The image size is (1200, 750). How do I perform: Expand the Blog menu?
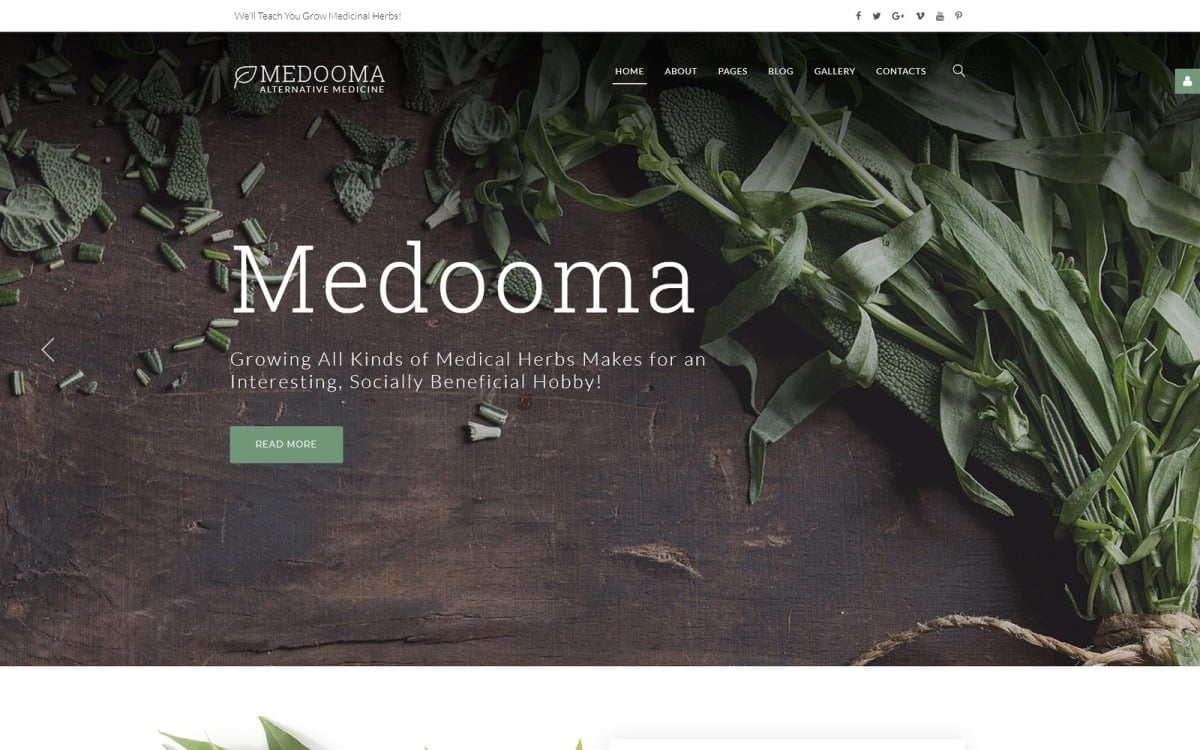click(x=781, y=72)
